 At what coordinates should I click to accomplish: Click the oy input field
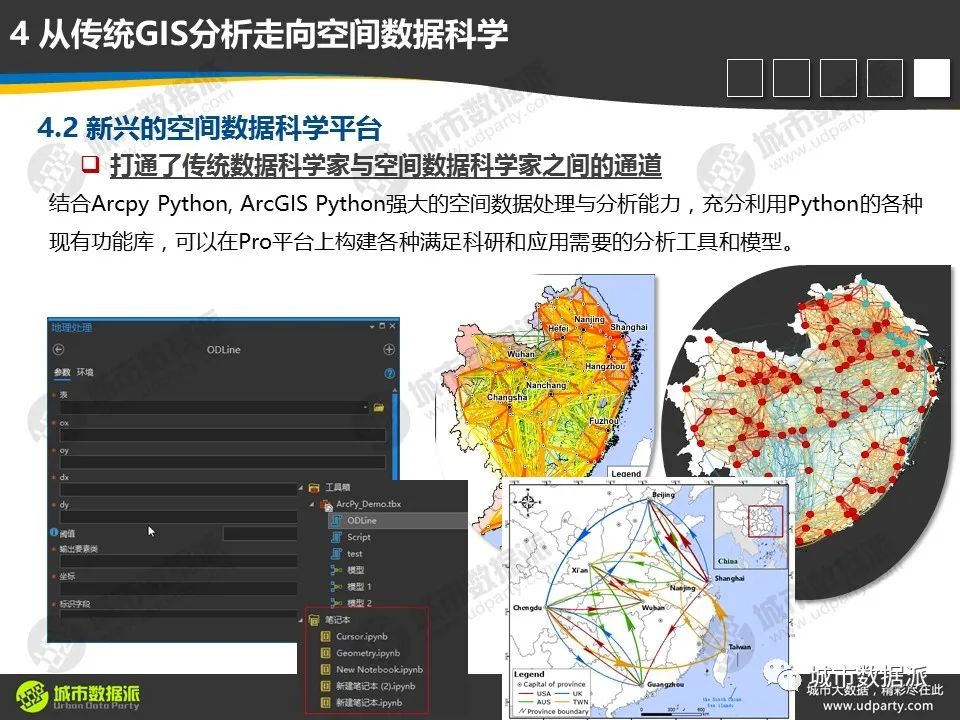pyautogui.click(x=222, y=462)
